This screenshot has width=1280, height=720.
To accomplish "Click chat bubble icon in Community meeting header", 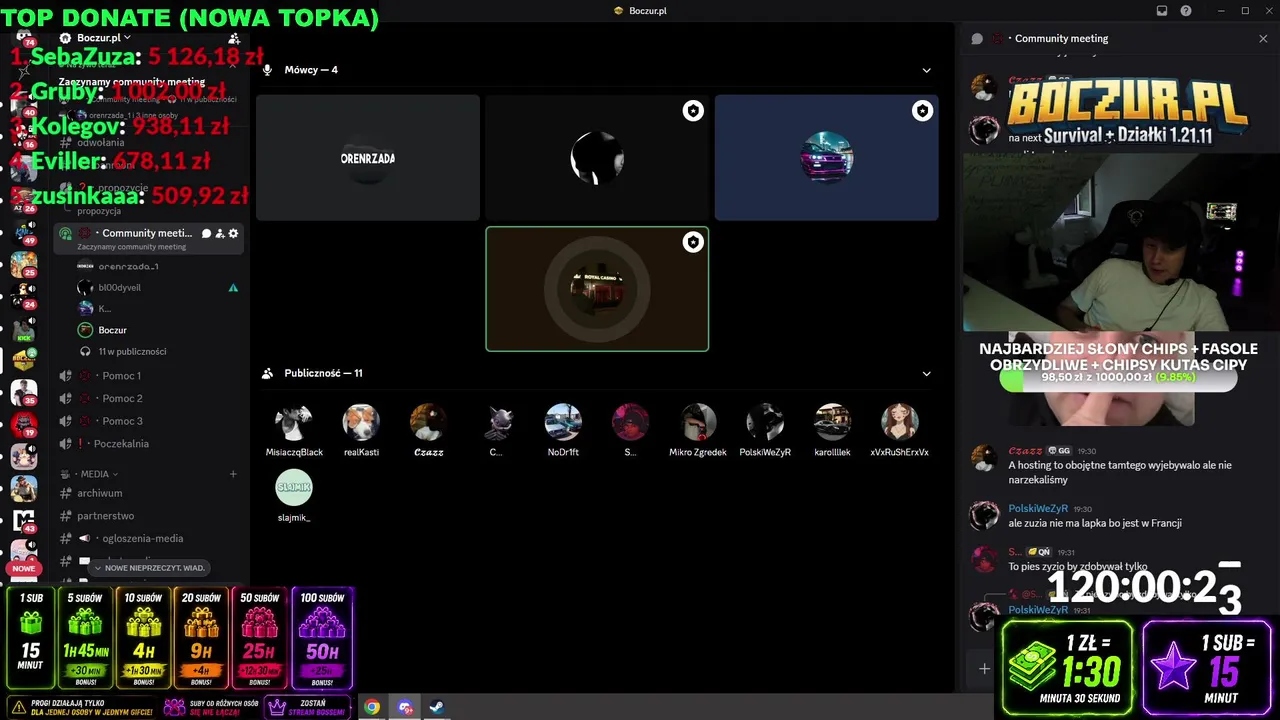I will (x=977, y=38).
